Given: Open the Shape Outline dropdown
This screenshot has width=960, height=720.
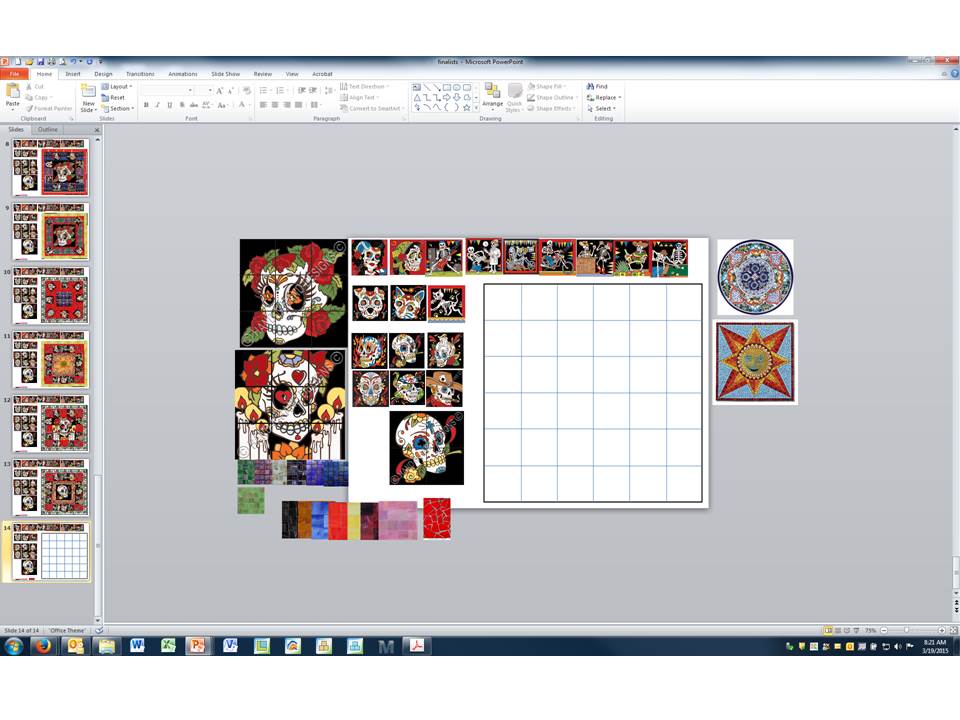Looking at the screenshot, I should [x=553, y=97].
